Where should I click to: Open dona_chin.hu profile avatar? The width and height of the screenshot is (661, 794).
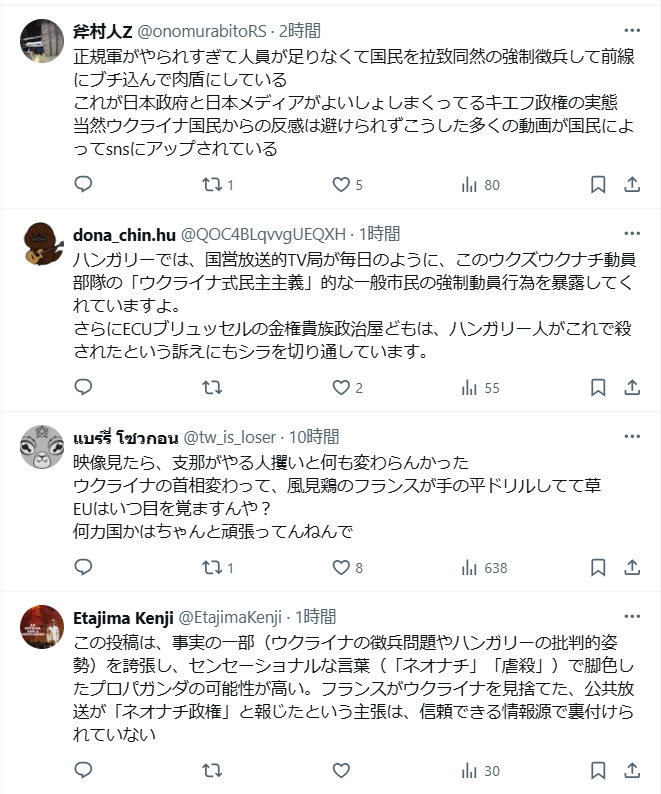[x=43, y=243]
